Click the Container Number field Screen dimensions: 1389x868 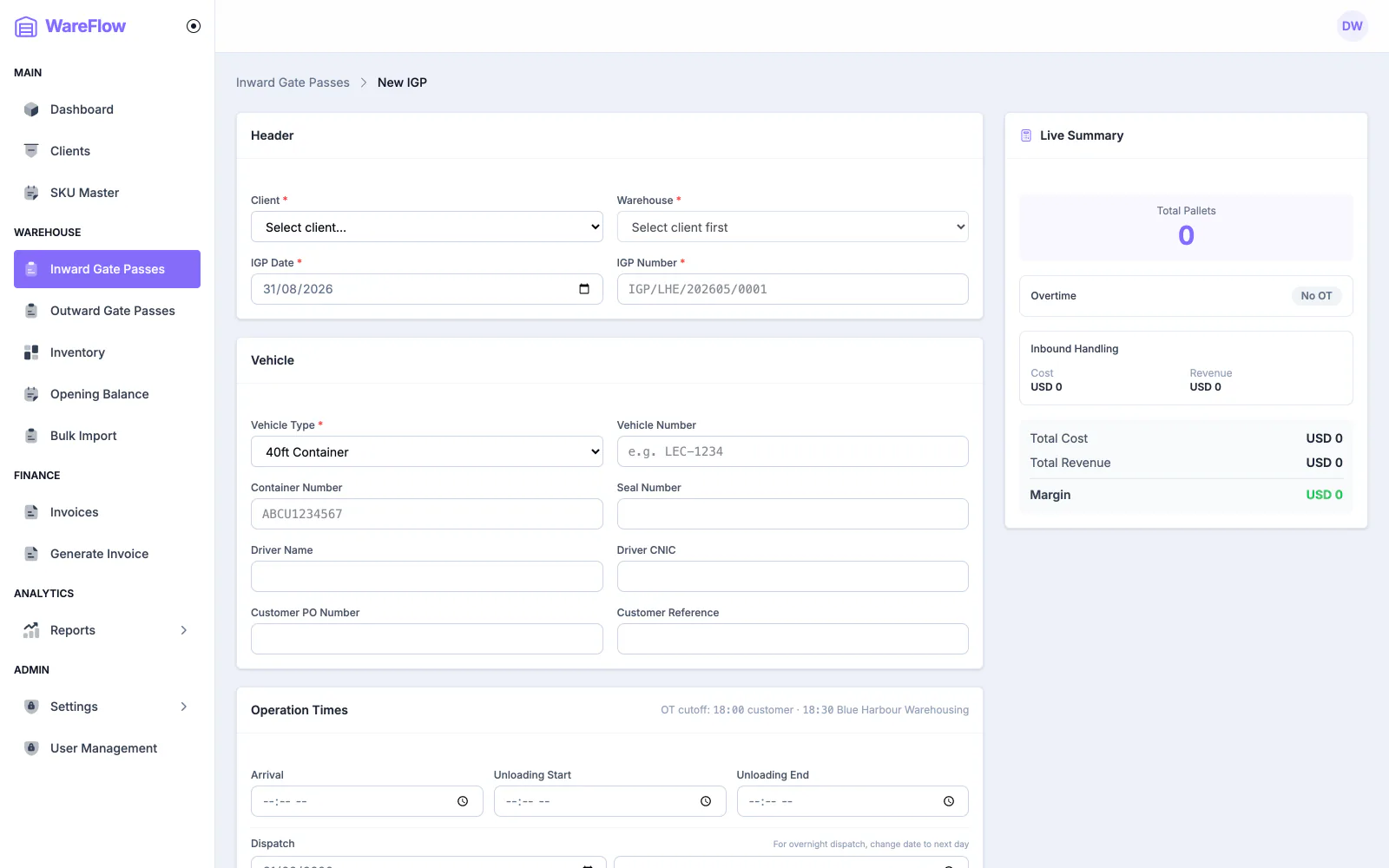(427, 514)
